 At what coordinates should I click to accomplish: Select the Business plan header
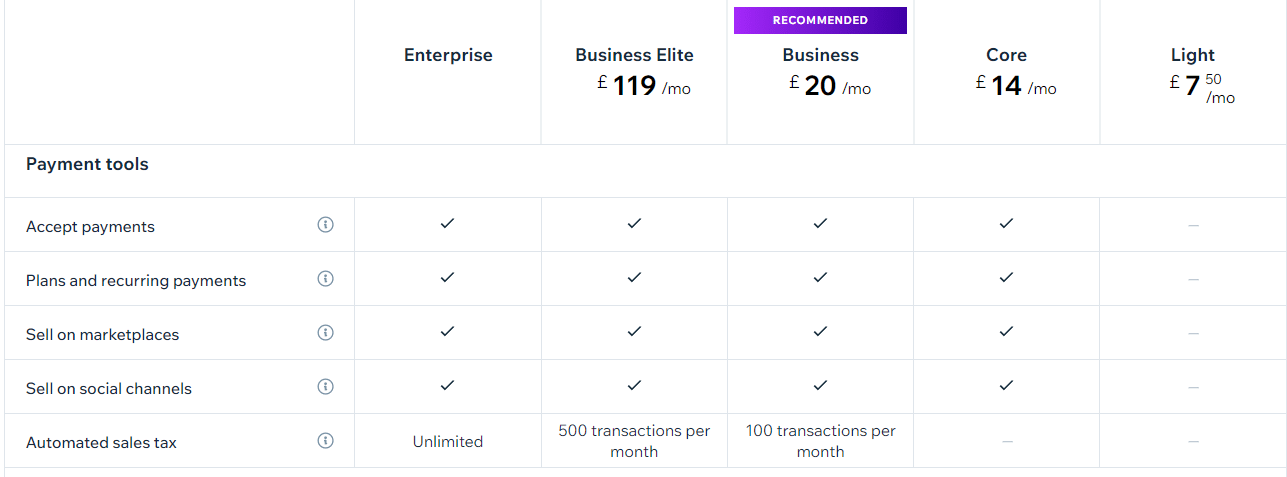point(821,55)
